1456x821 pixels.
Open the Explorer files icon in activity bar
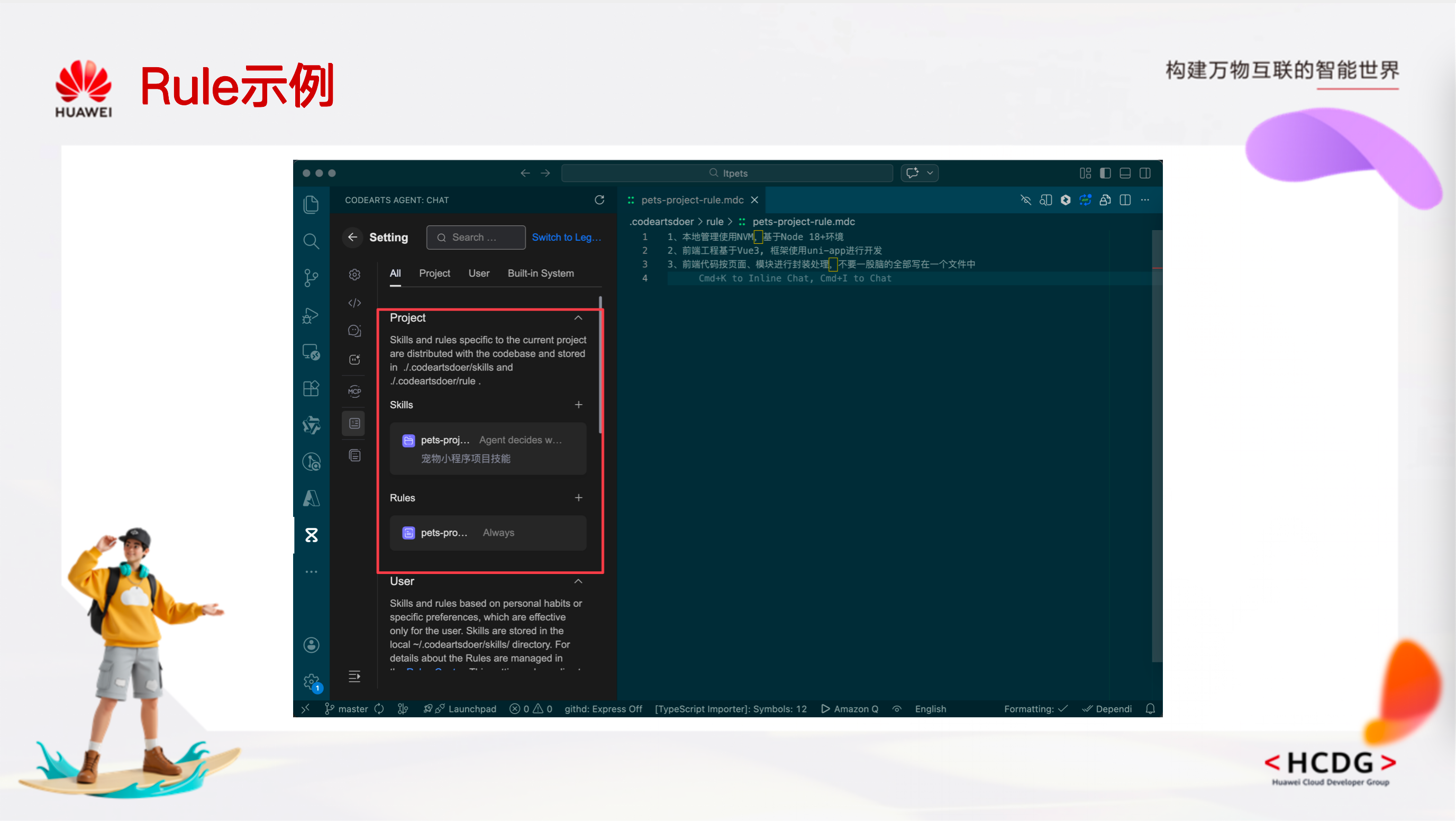[x=311, y=204]
